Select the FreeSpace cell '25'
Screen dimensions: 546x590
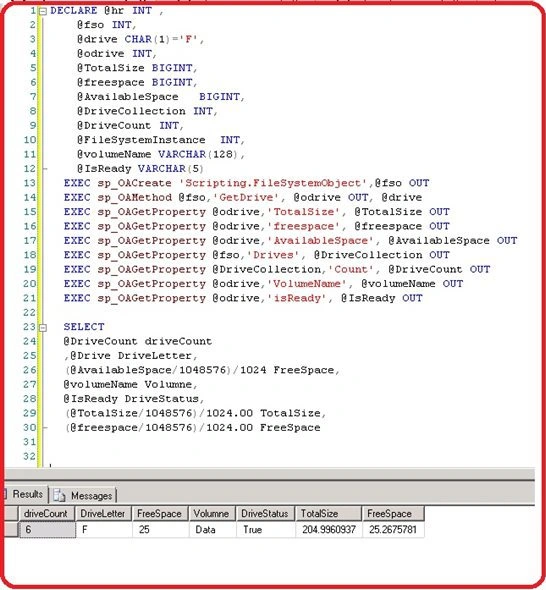[x=161, y=530]
